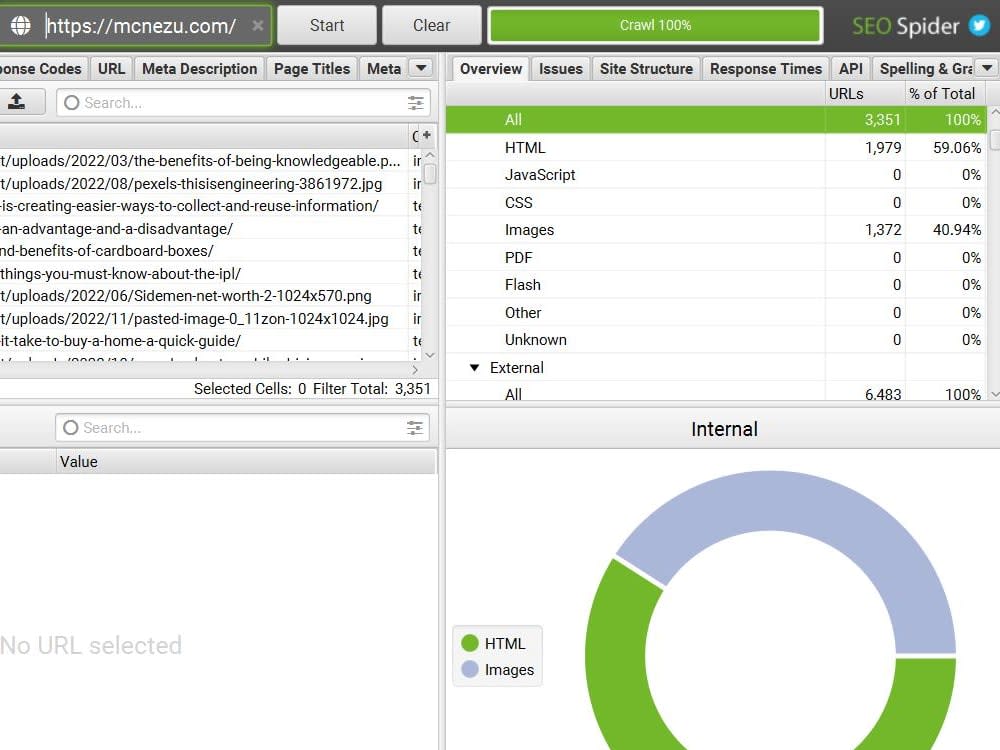Select the HTML row in overview
This screenshot has height=750, width=1000.
tap(716, 147)
